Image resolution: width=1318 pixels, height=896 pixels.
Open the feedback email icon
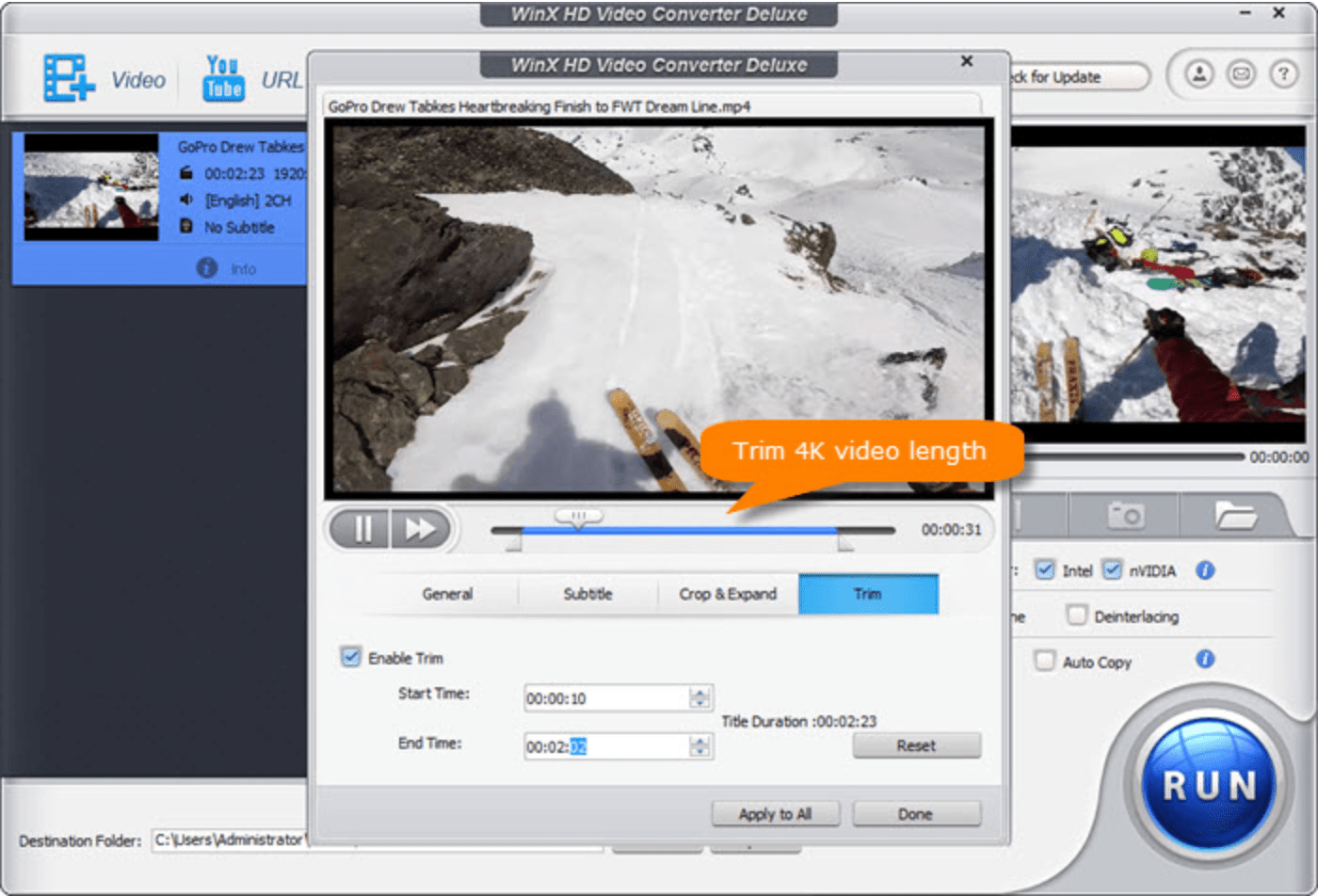click(1241, 74)
